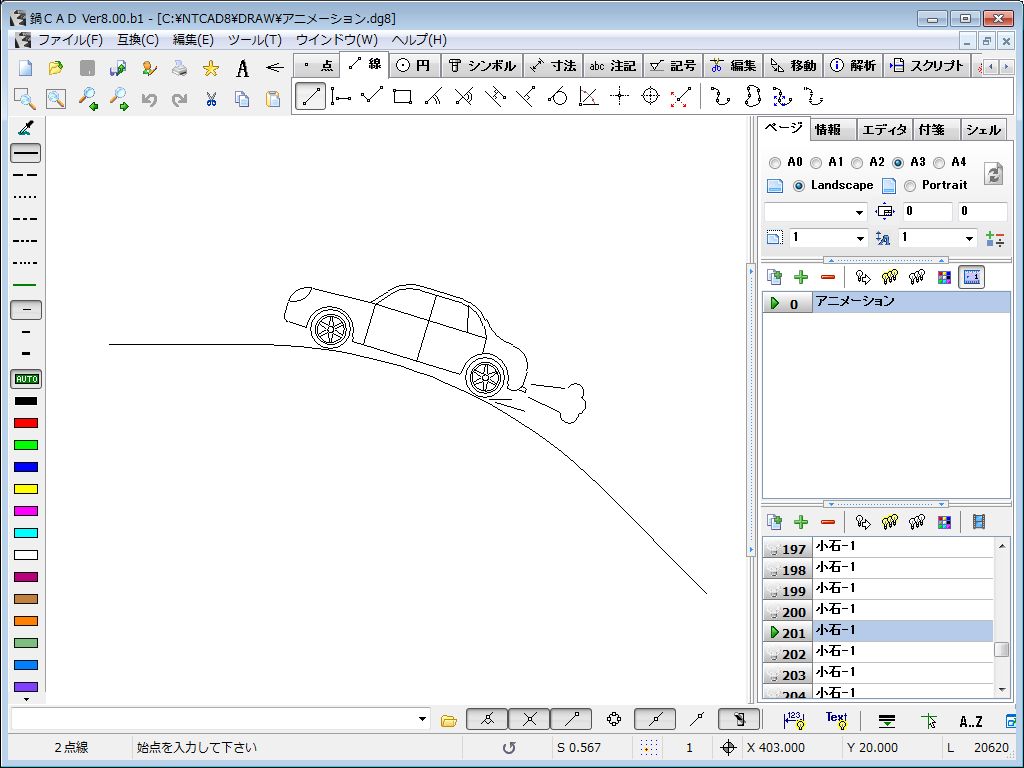
Task: Select the rectangle drawing tool
Action: tap(402, 97)
